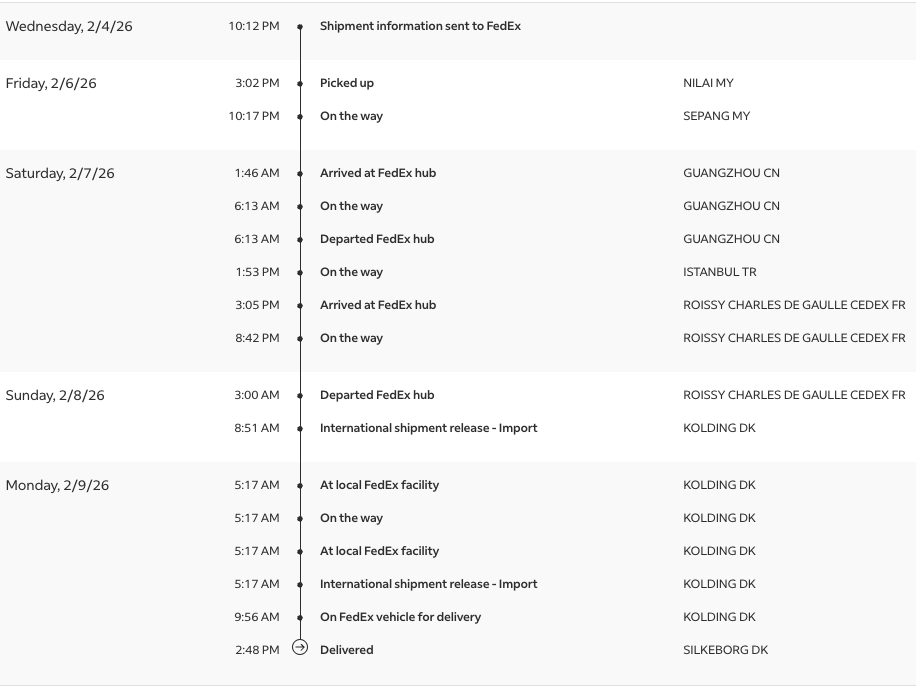Click the timeline dot next to Picked up

(x=300, y=84)
